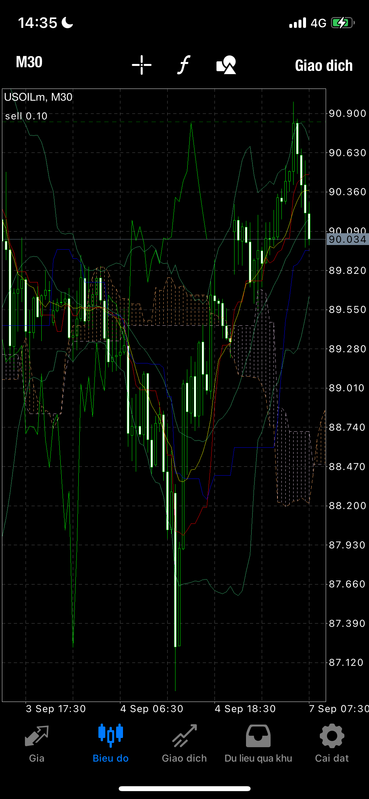The image size is (369, 799).
Task: Tap the 3 Sep 17:30 time label
Action: coord(56,709)
